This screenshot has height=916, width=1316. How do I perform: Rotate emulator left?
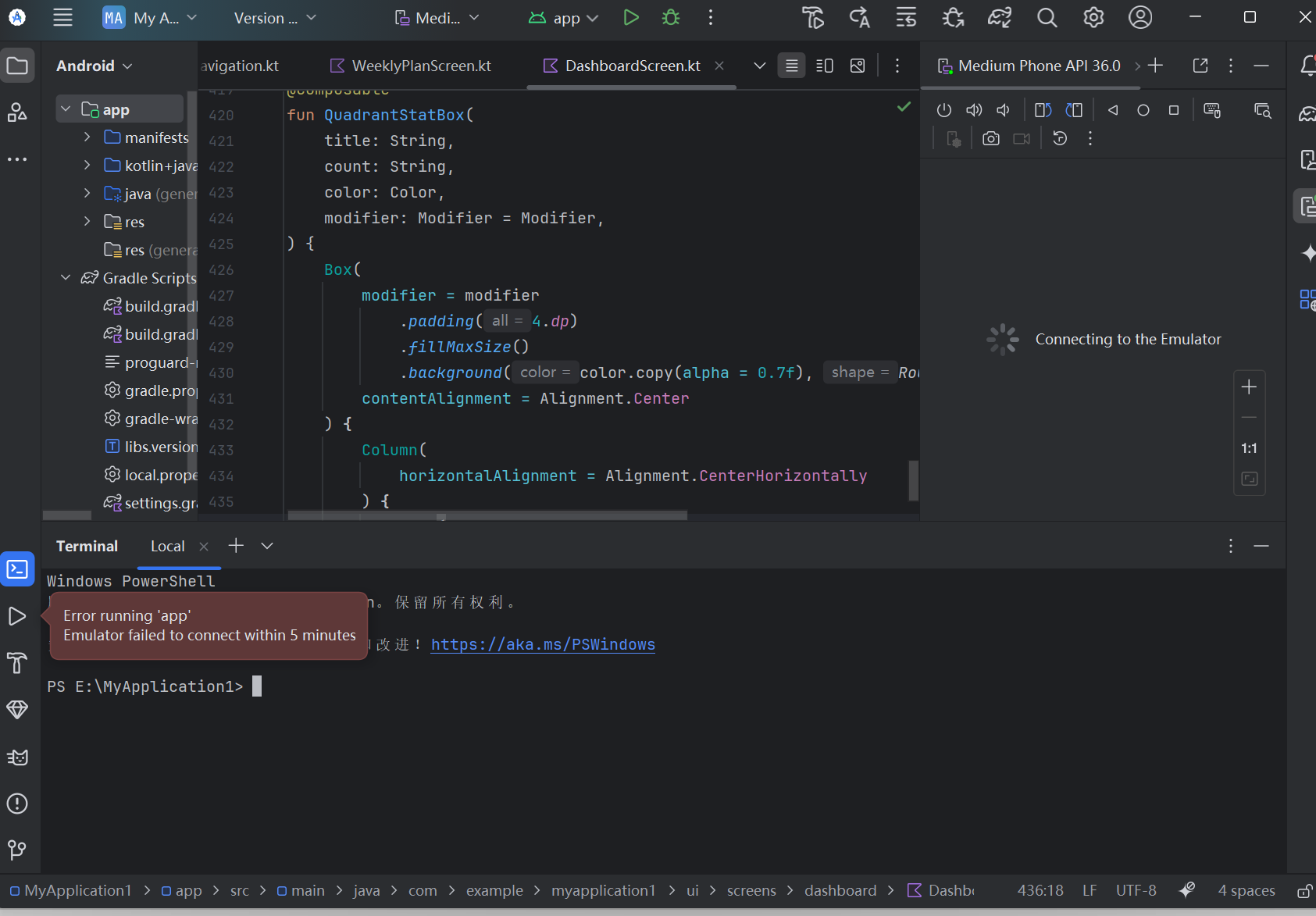pyautogui.click(x=1043, y=110)
